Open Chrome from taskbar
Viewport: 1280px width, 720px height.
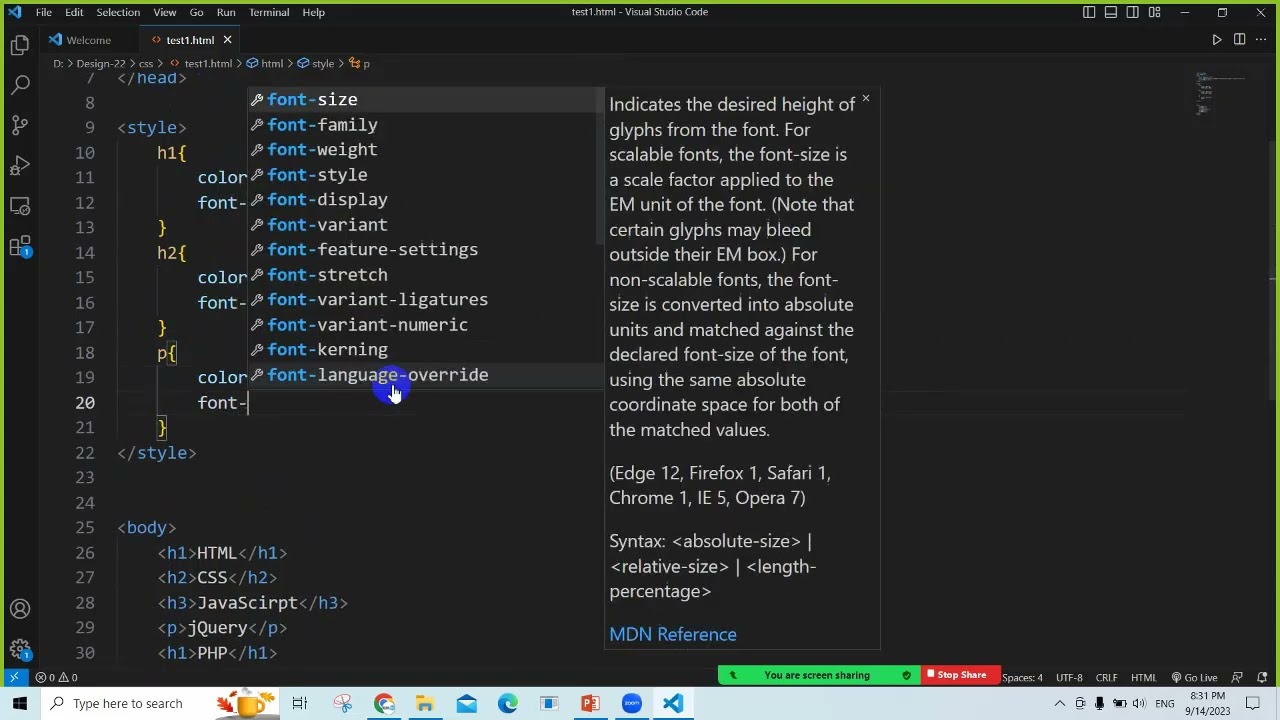pyautogui.click(x=384, y=704)
